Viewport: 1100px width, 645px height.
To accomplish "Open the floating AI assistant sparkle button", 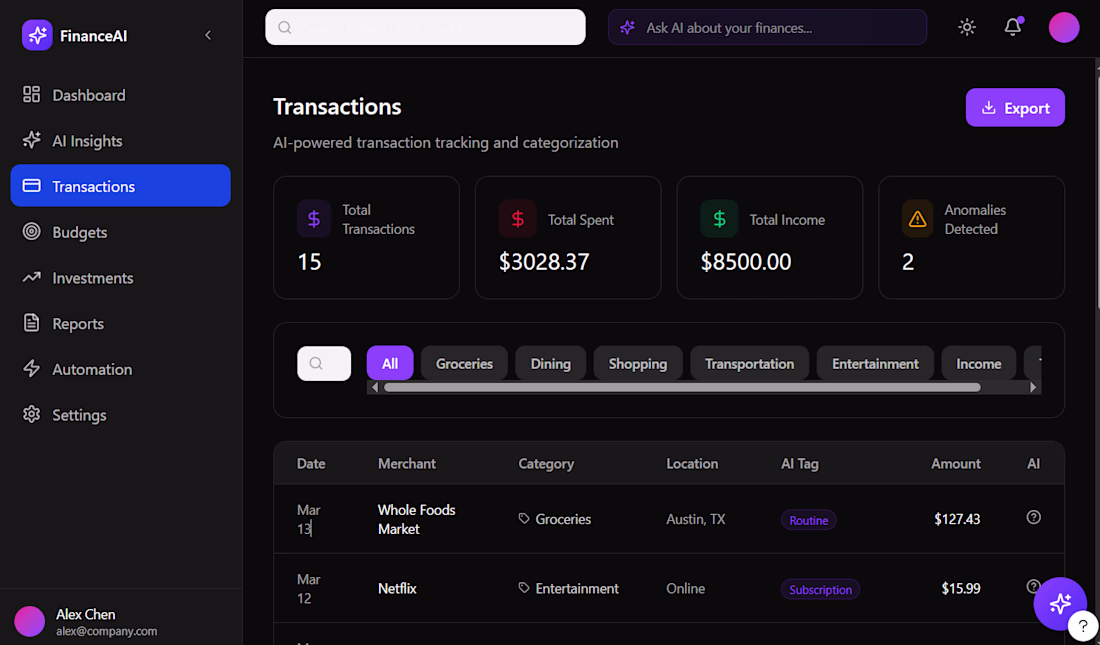I will (x=1059, y=603).
